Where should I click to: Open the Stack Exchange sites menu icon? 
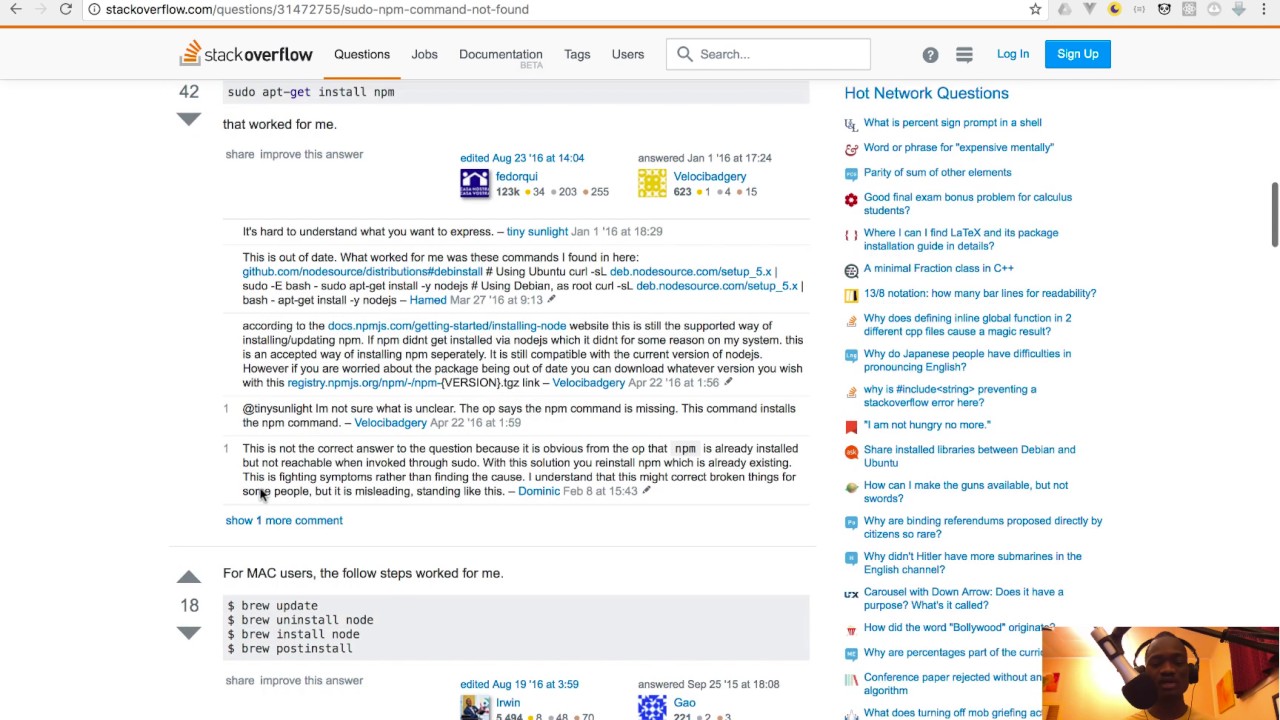tap(964, 55)
